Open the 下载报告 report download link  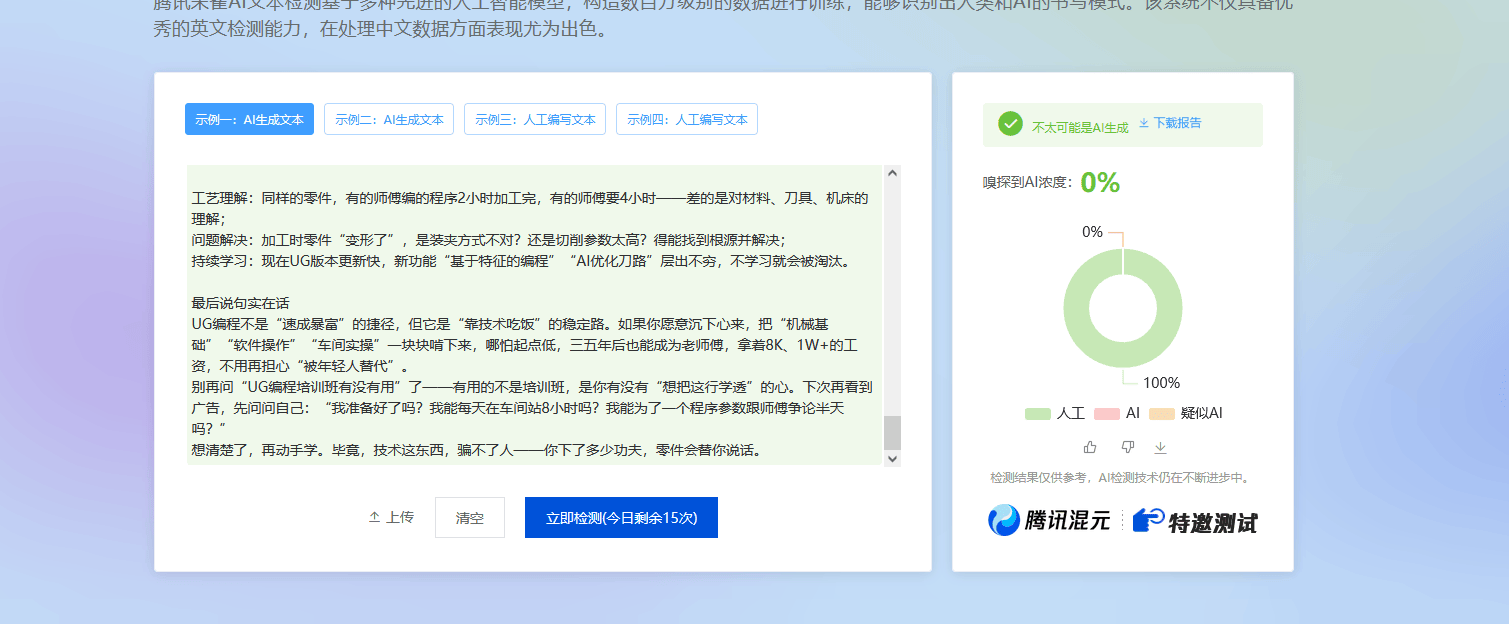click(1168, 124)
